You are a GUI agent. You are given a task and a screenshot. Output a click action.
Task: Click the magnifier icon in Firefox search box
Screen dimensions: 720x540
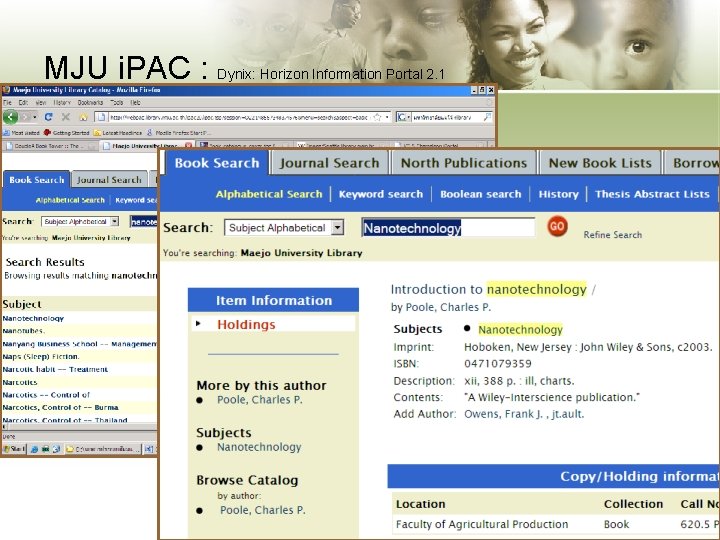coord(487,117)
